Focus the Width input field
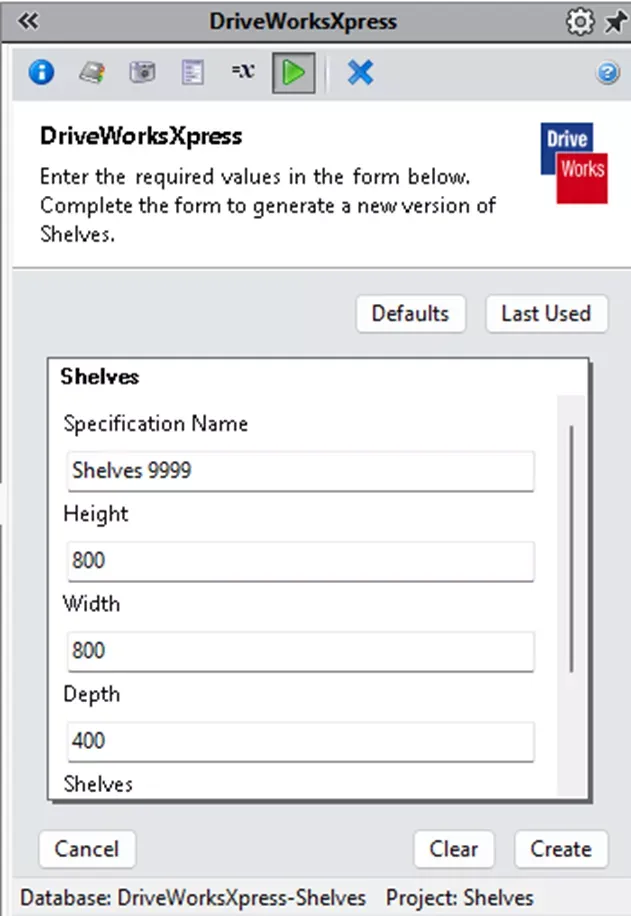 pos(300,651)
